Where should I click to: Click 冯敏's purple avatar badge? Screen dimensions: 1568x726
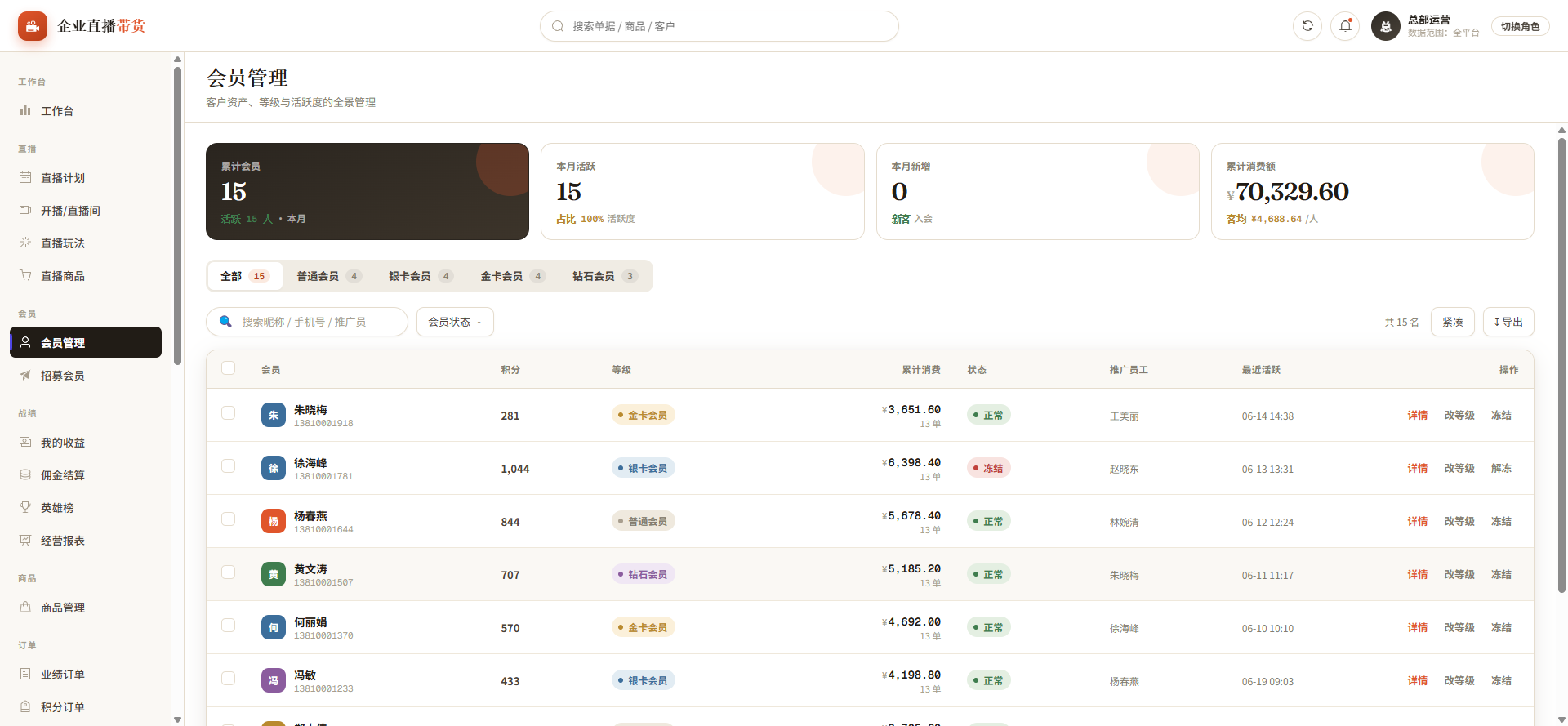coord(274,680)
